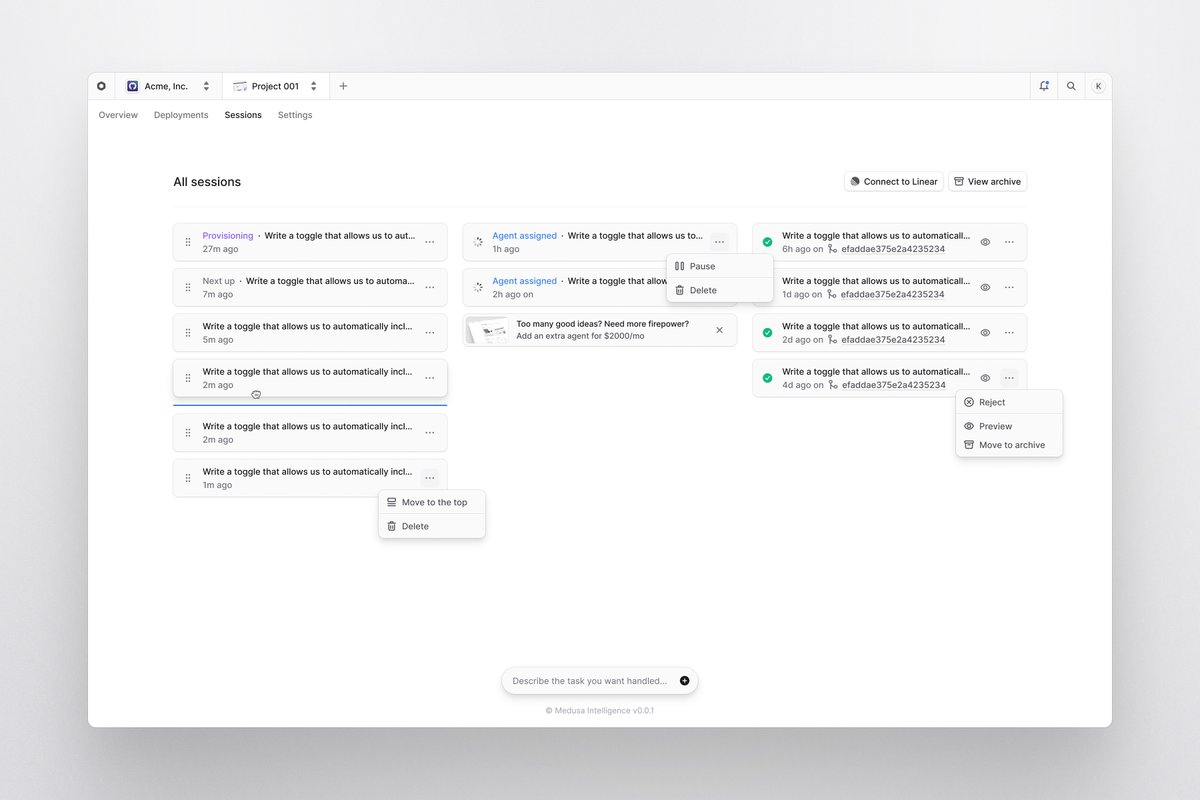Click ellipsis on Agent assigned 1h ago session

tap(719, 242)
